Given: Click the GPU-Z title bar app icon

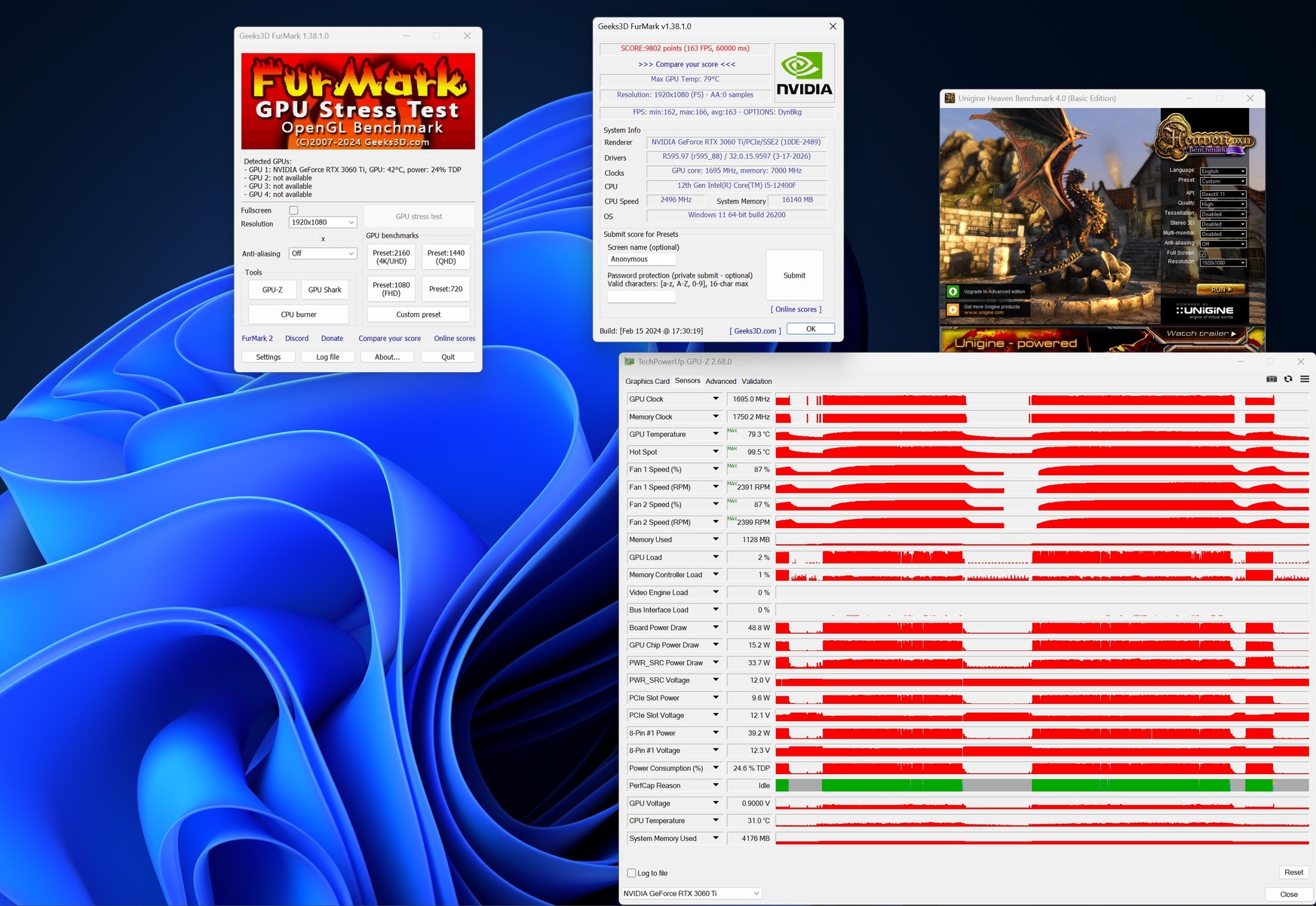Looking at the screenshot, I should pyautogui.click(x=629, y=361).
